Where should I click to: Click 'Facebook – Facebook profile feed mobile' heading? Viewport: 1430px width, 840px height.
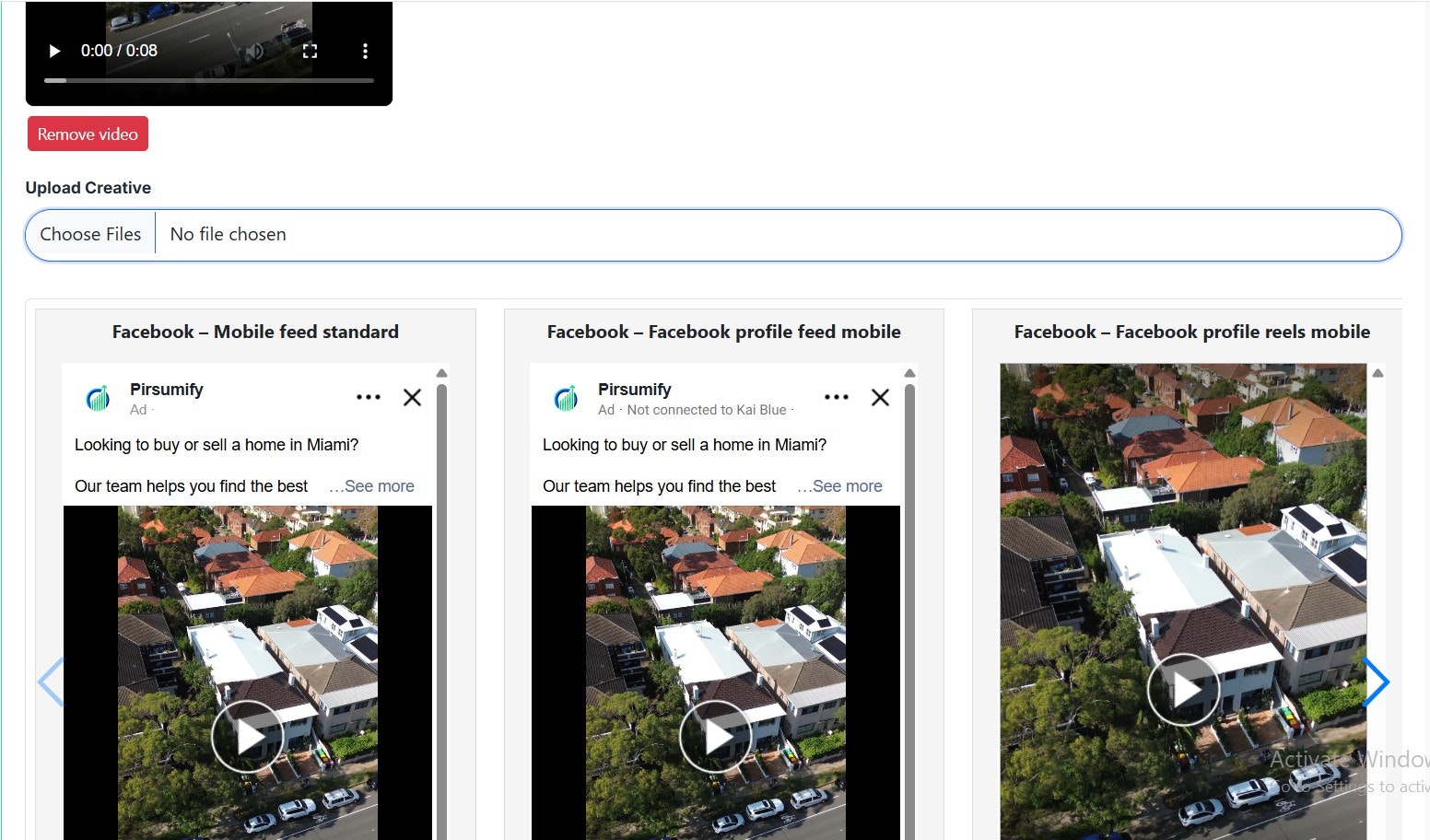click(724, 332)
